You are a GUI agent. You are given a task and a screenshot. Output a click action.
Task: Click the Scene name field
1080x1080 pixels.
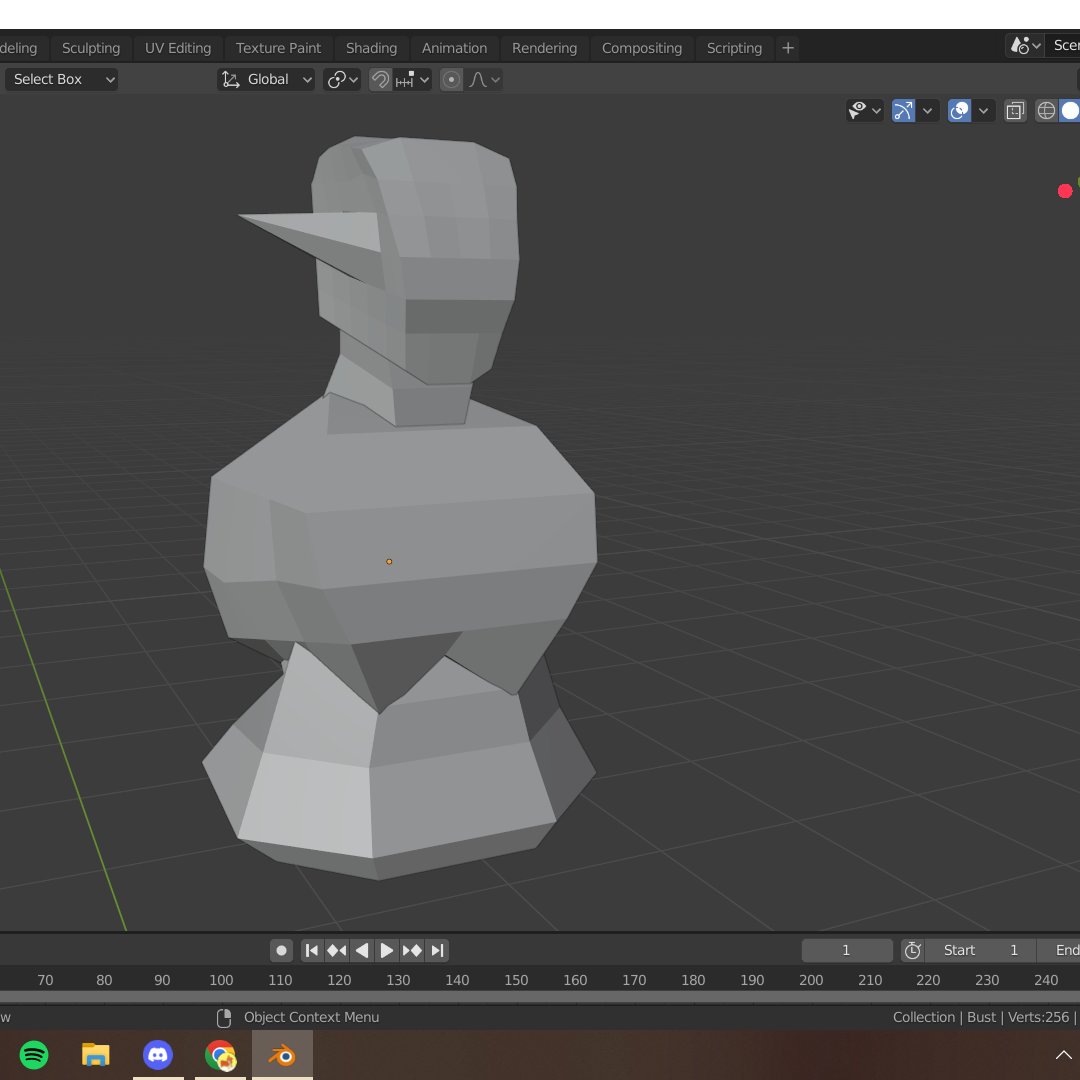(x=1064, y=45)
